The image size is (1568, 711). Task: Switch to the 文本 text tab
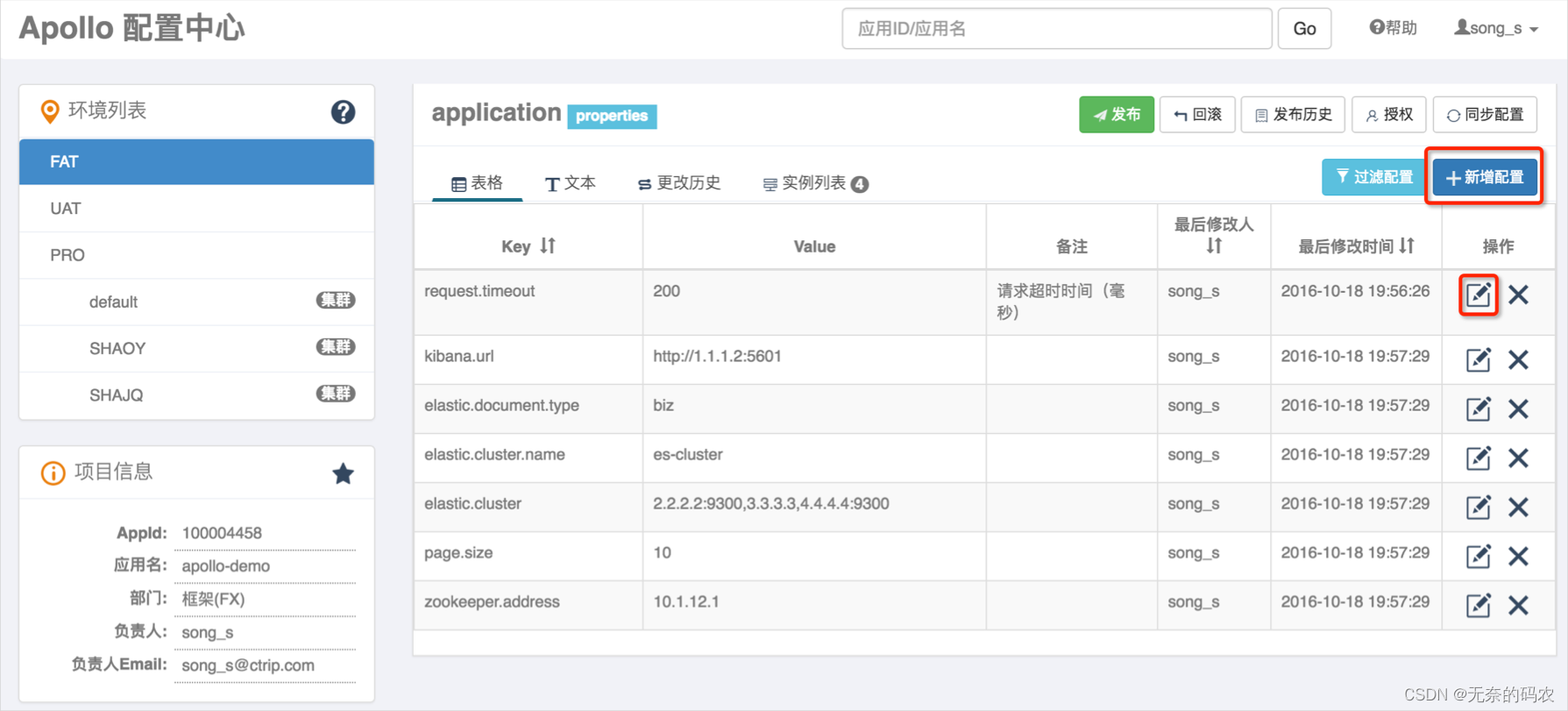571,183
